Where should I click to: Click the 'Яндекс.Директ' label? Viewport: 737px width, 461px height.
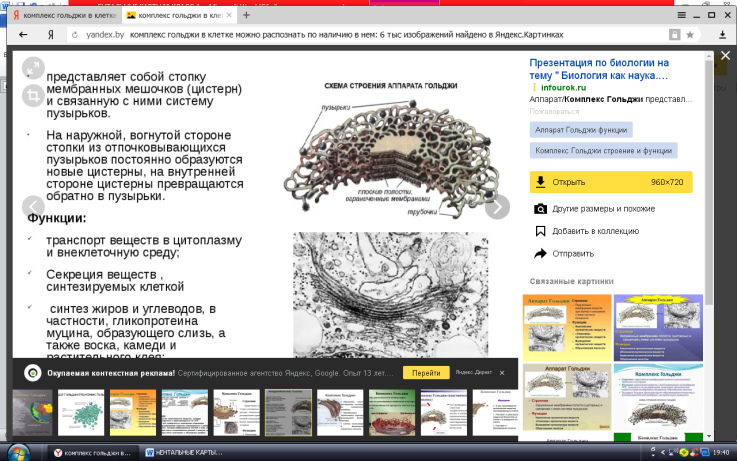point(473,372)
